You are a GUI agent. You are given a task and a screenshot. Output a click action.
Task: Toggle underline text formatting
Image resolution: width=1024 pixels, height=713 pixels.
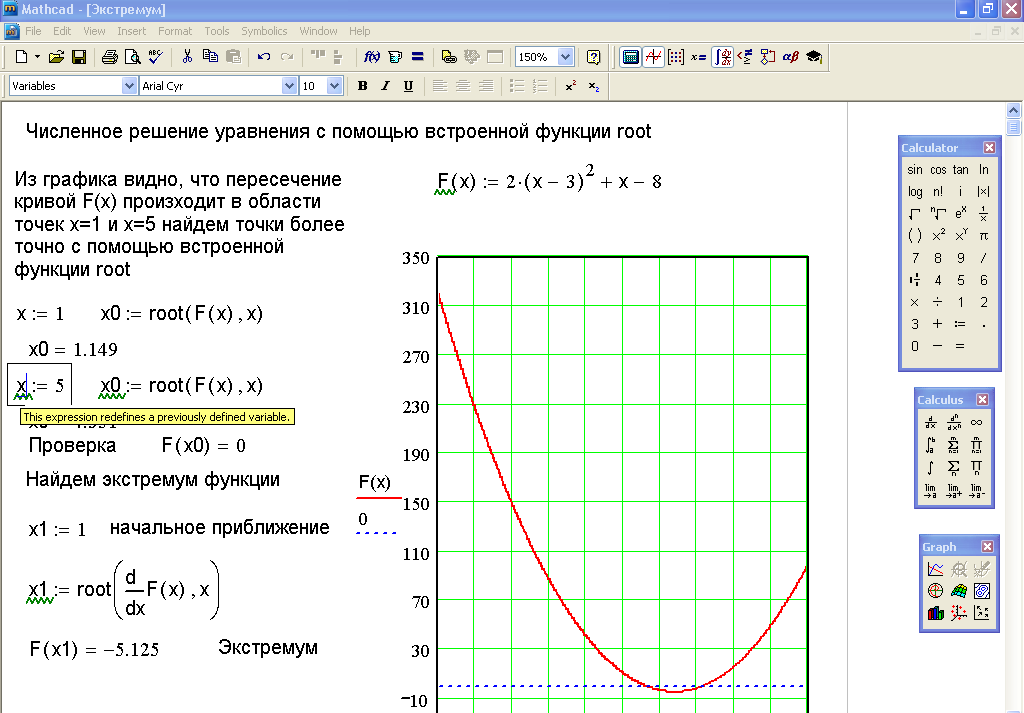click(x=408, y=86)
